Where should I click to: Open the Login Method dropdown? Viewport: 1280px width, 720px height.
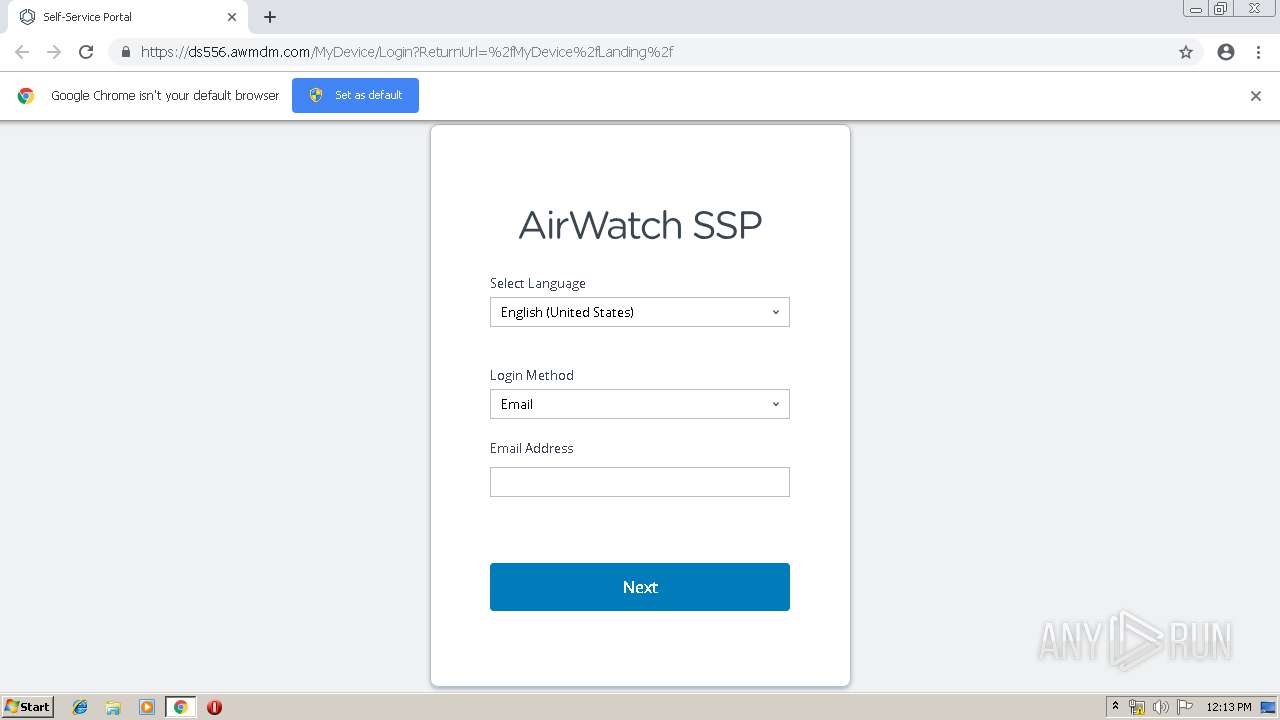640,404
